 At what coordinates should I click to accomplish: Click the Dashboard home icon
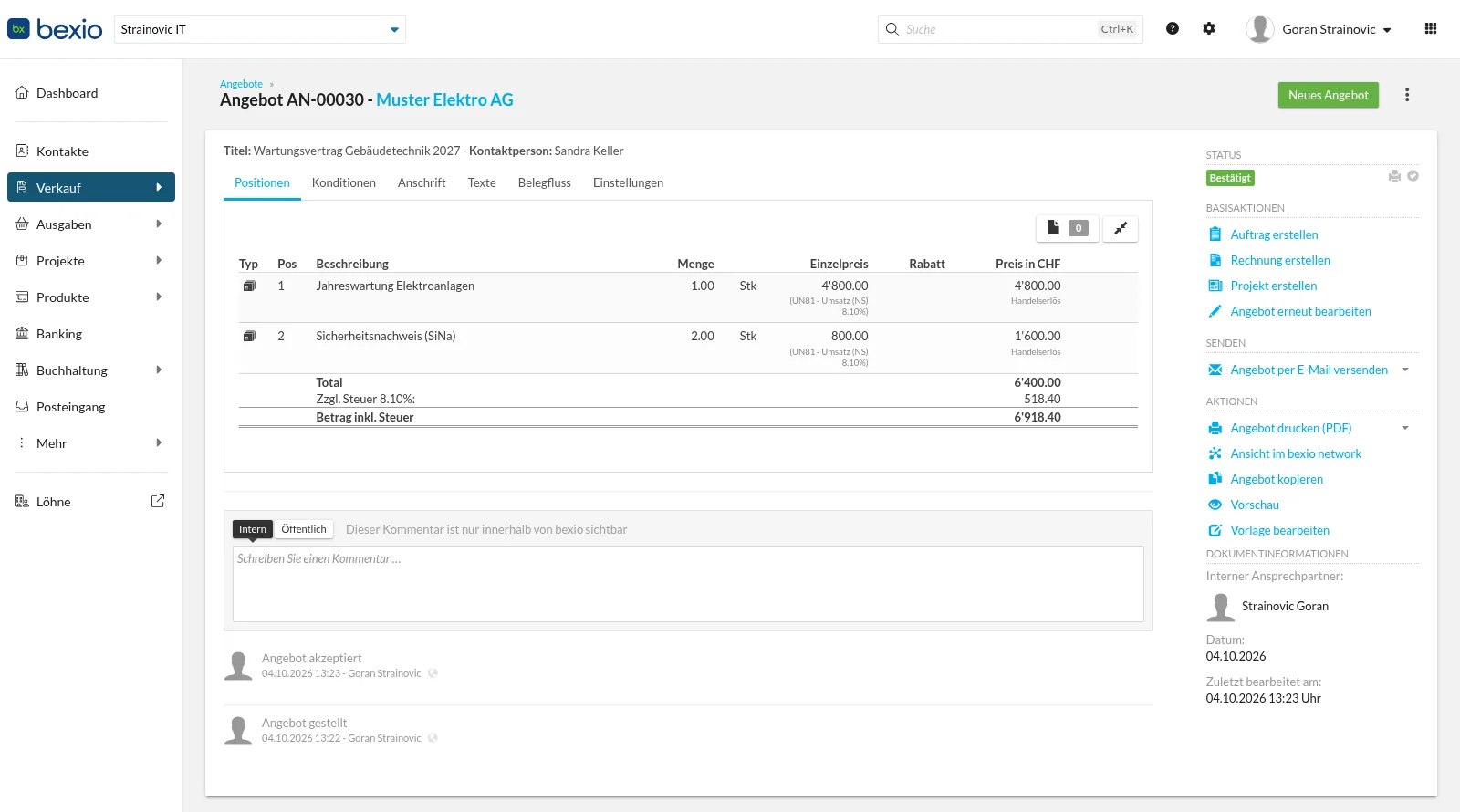(x=22, y=92)
